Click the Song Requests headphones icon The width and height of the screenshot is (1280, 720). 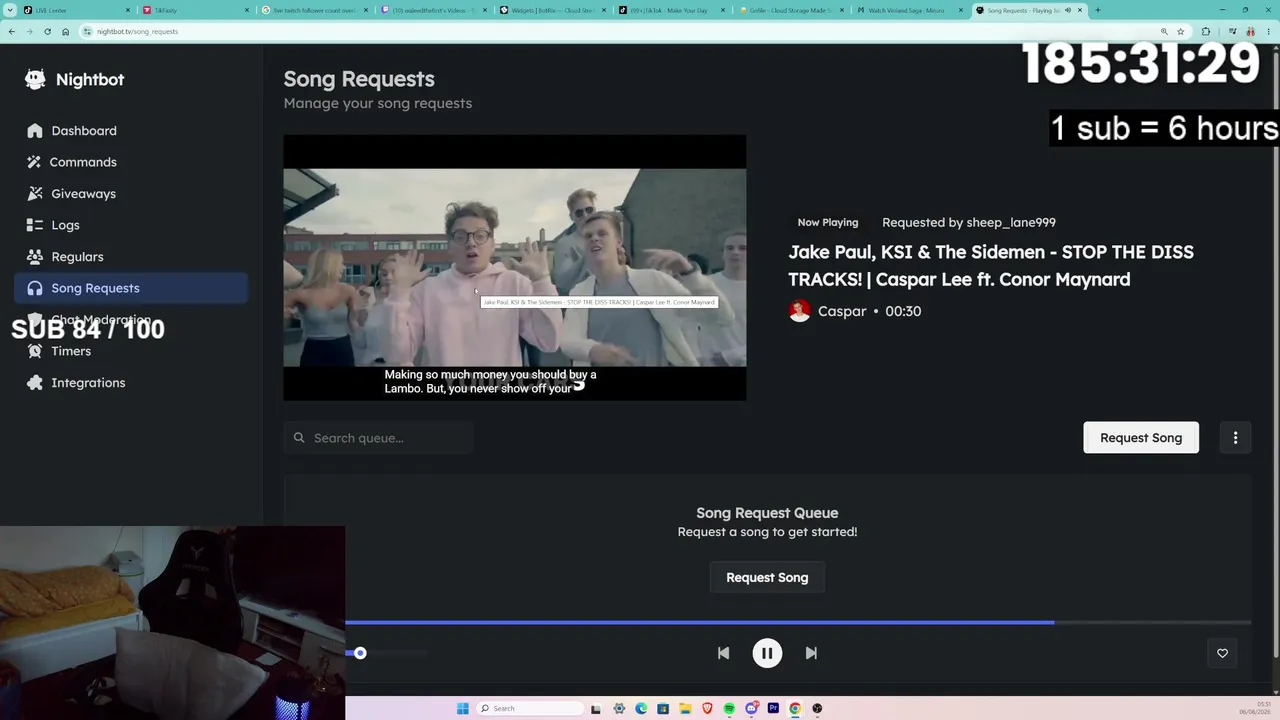pos(35,288)
